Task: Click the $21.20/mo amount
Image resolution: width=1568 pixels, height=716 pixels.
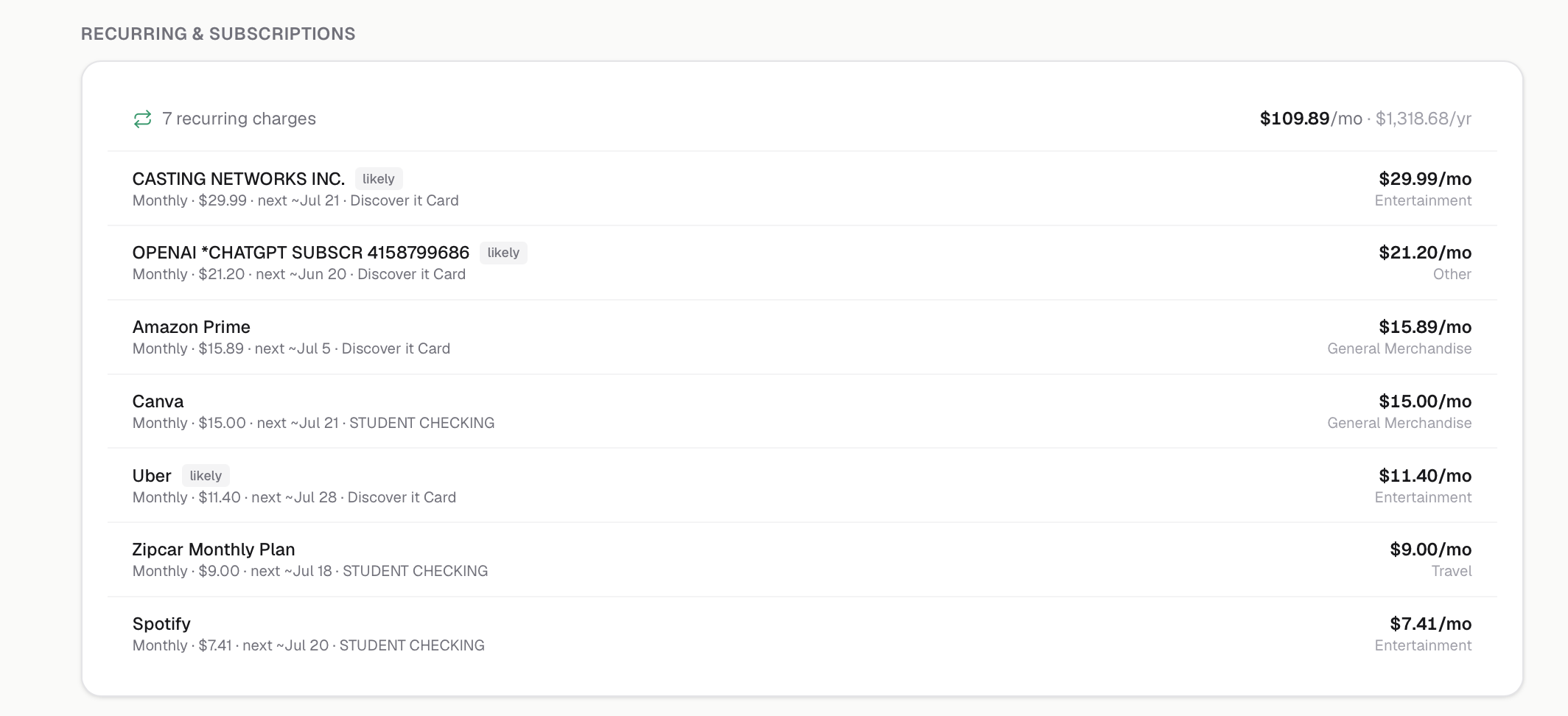Action: point(1425,253)
